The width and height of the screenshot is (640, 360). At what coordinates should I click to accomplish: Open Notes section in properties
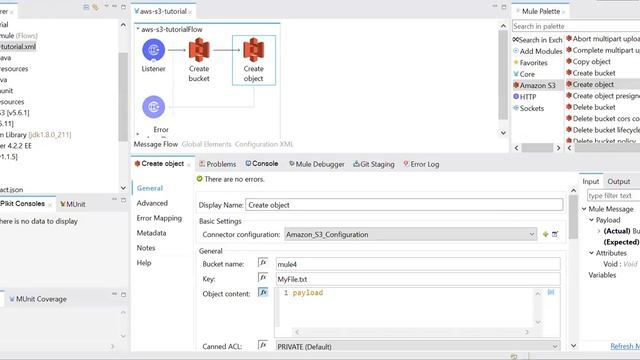click(146, 248)
